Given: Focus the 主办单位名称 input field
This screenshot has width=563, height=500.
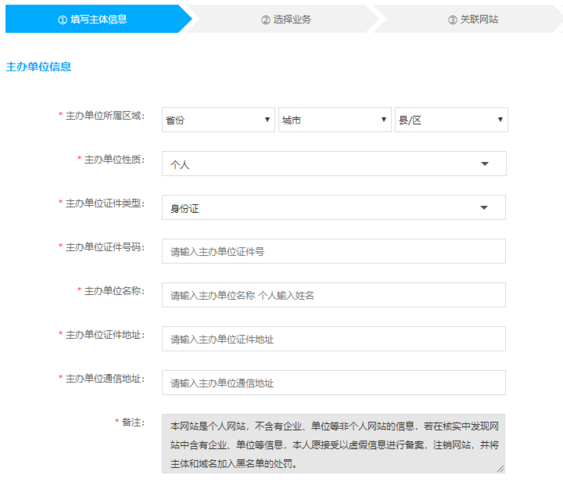Looking at the screenshot, I should point(334,295).
